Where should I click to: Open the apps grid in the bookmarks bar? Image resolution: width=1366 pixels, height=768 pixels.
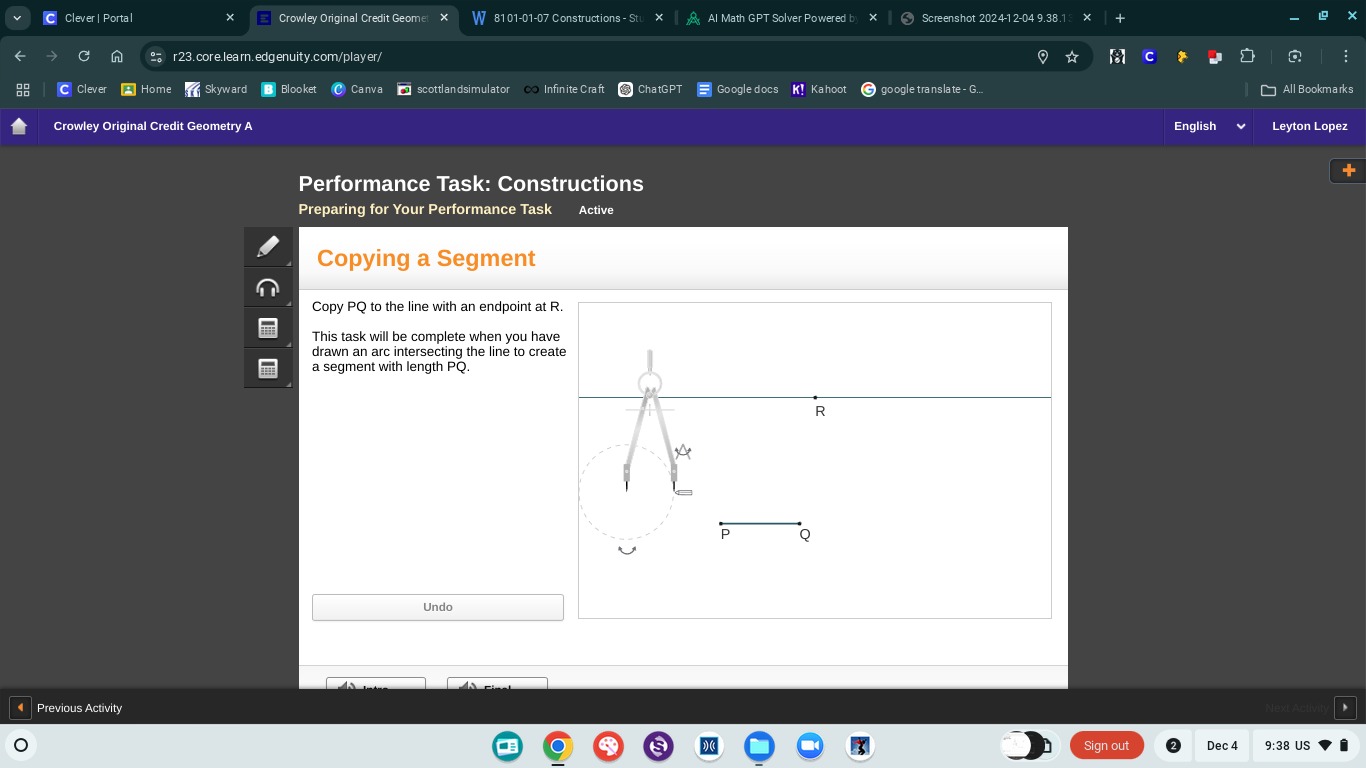(x=23, y=89)
